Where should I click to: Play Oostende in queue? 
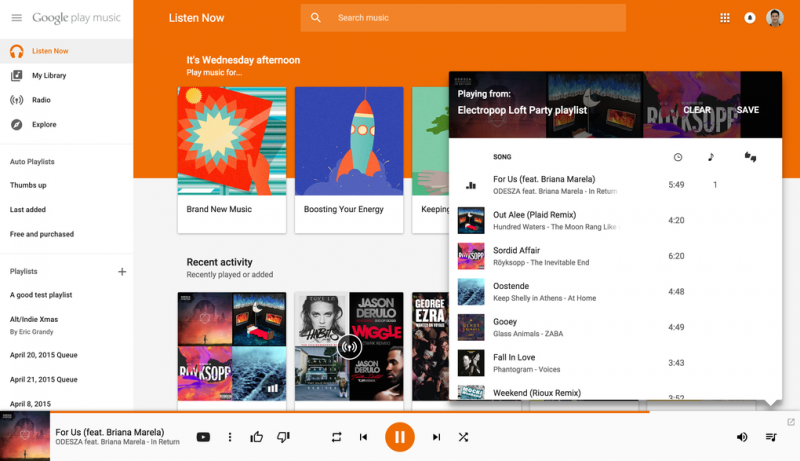click(615, 292)
